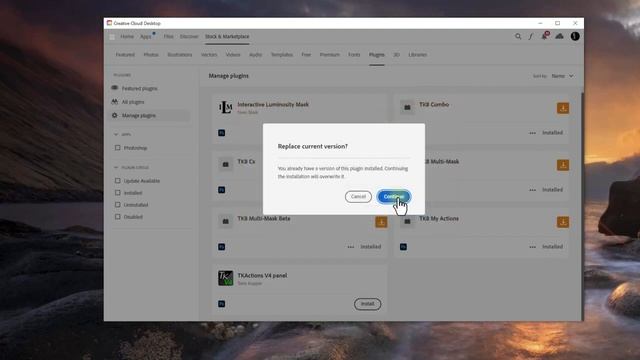Click the TK8 Multi-Mask Beta orange update icon

coord(381,222)
